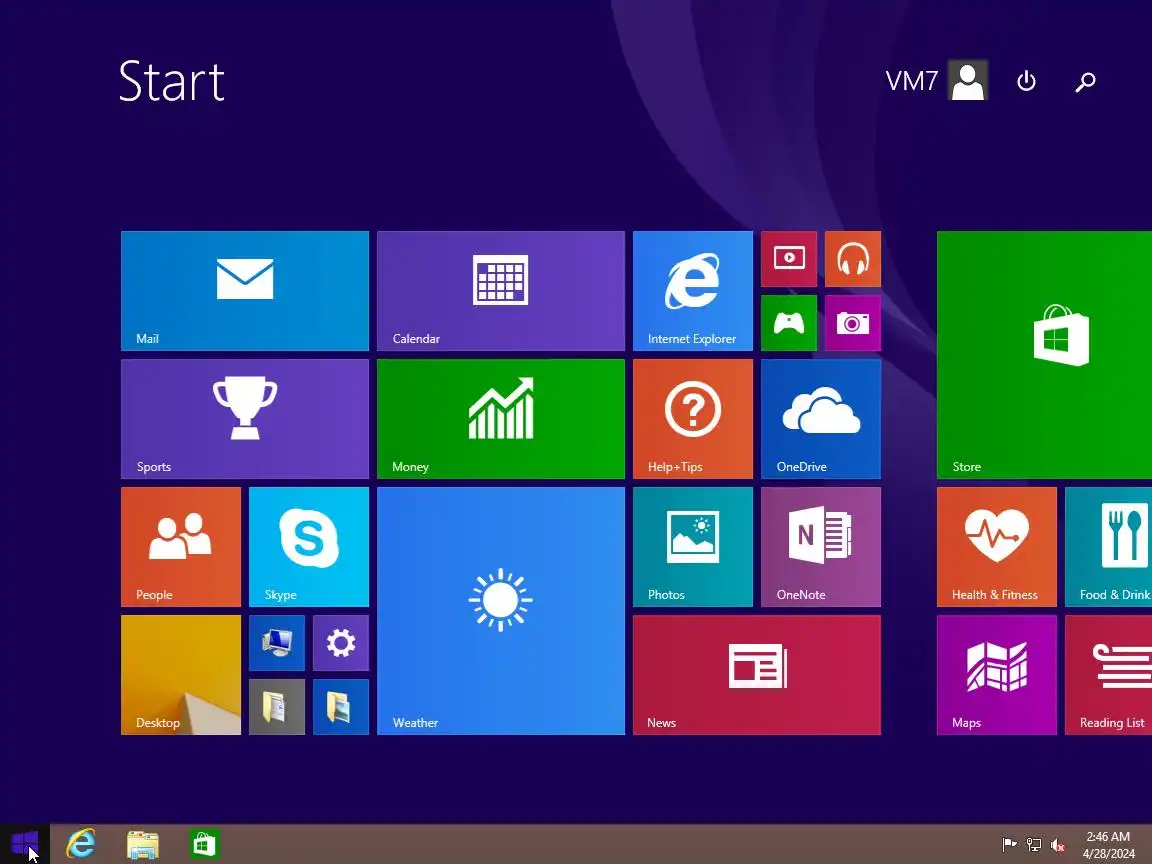Screen dimensions: 1152x864
Task: Launch the Internet Explorer tile
Action: [x=693, y=291]
